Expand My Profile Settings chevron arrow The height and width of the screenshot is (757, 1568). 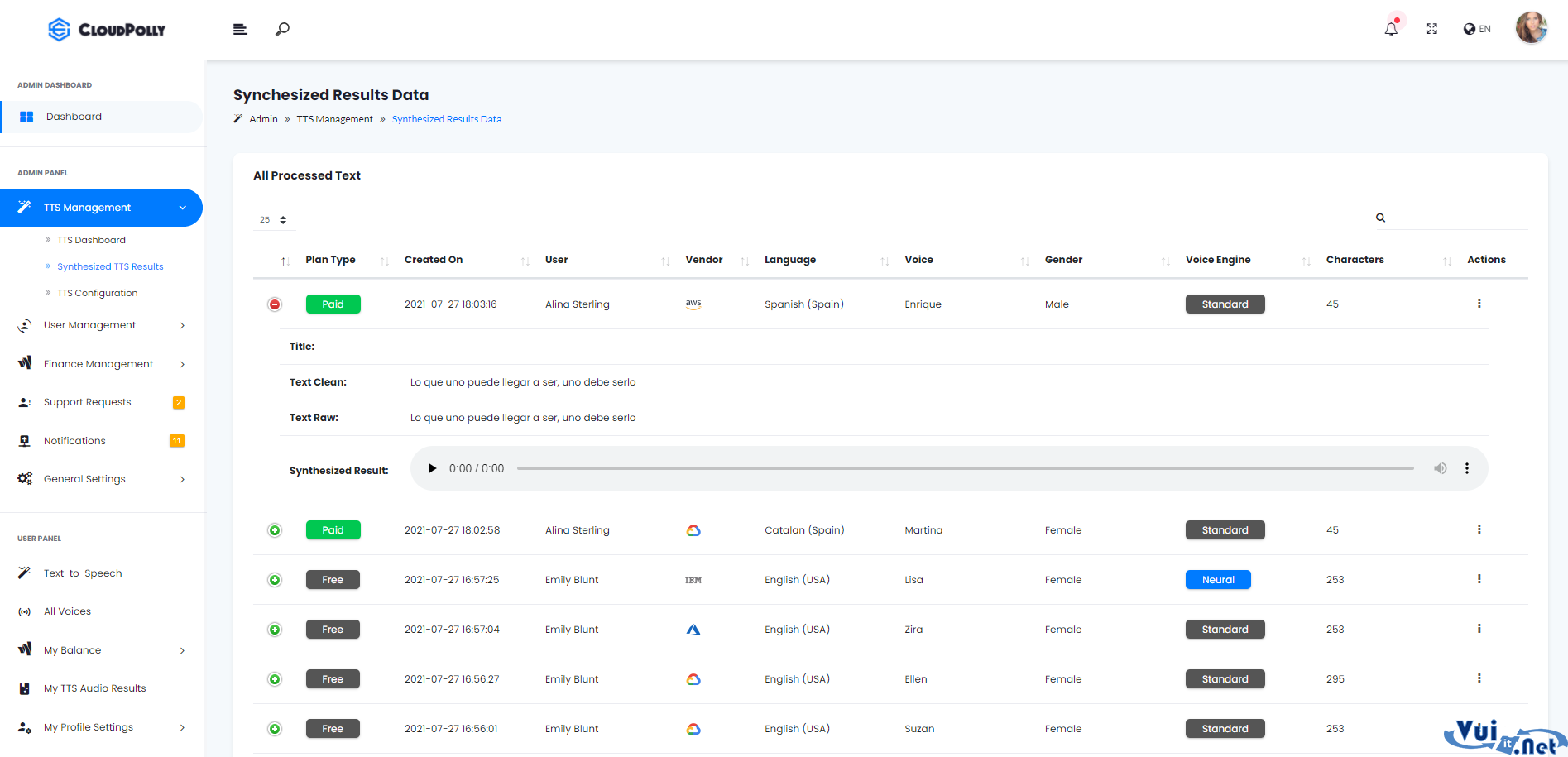(x=182, y=728)
